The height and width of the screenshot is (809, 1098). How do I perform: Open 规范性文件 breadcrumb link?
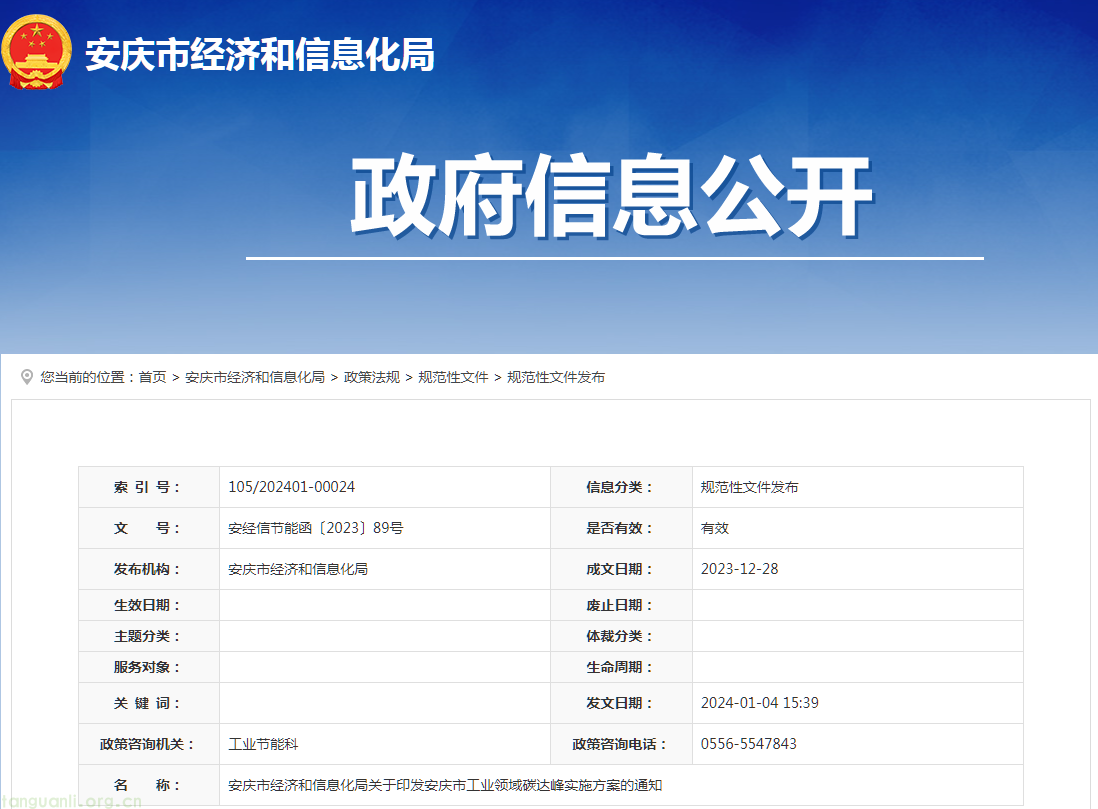click(x=453, y=377)
